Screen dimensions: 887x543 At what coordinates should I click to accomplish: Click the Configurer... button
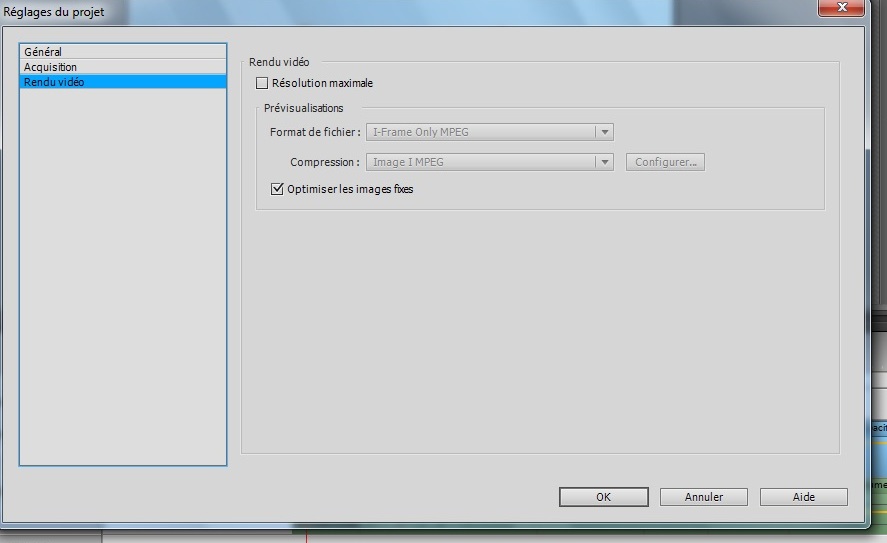click(665, 162)
